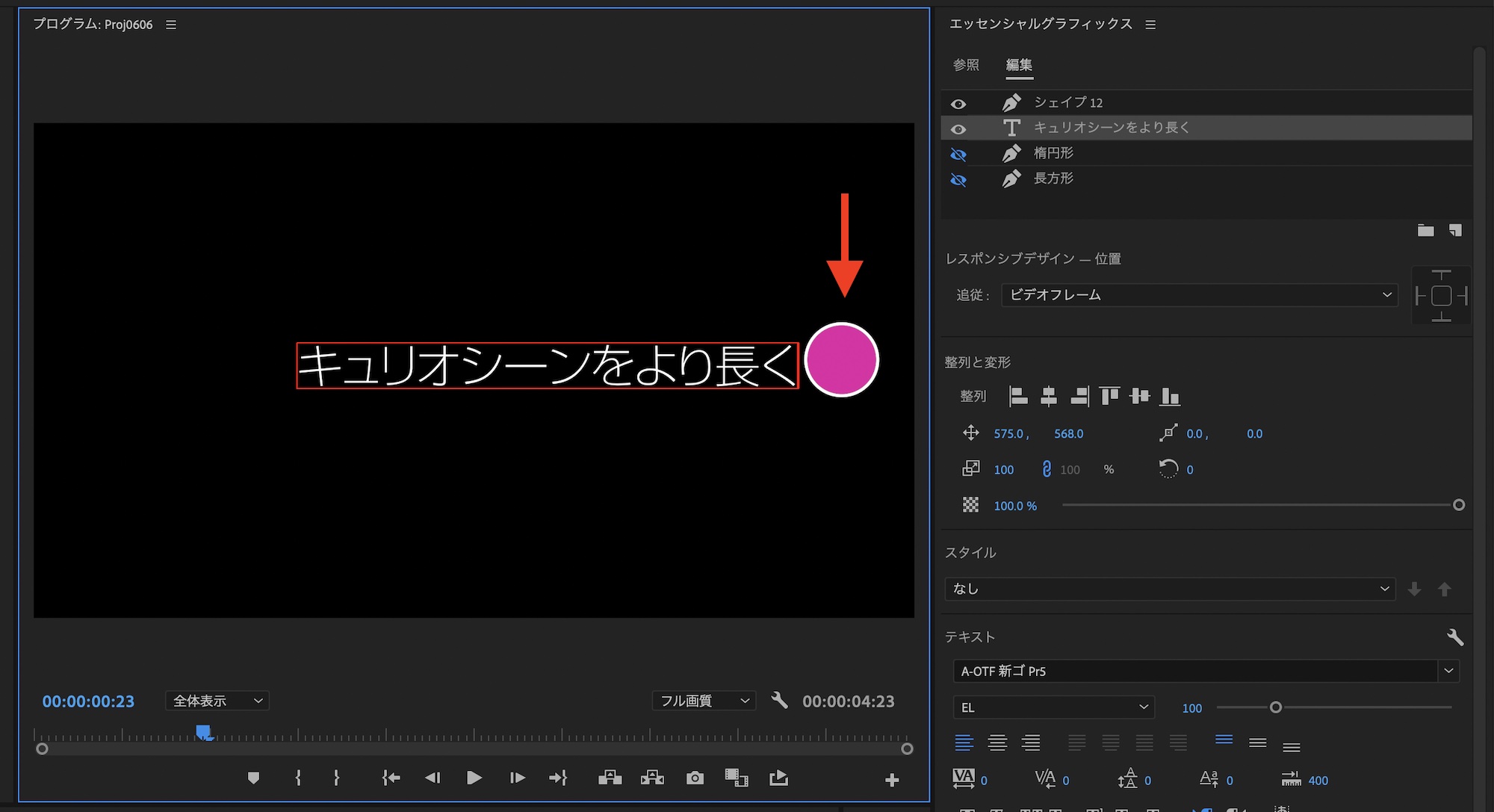
Task: Click align left edges icon
Action: [x=1018, y=396]
